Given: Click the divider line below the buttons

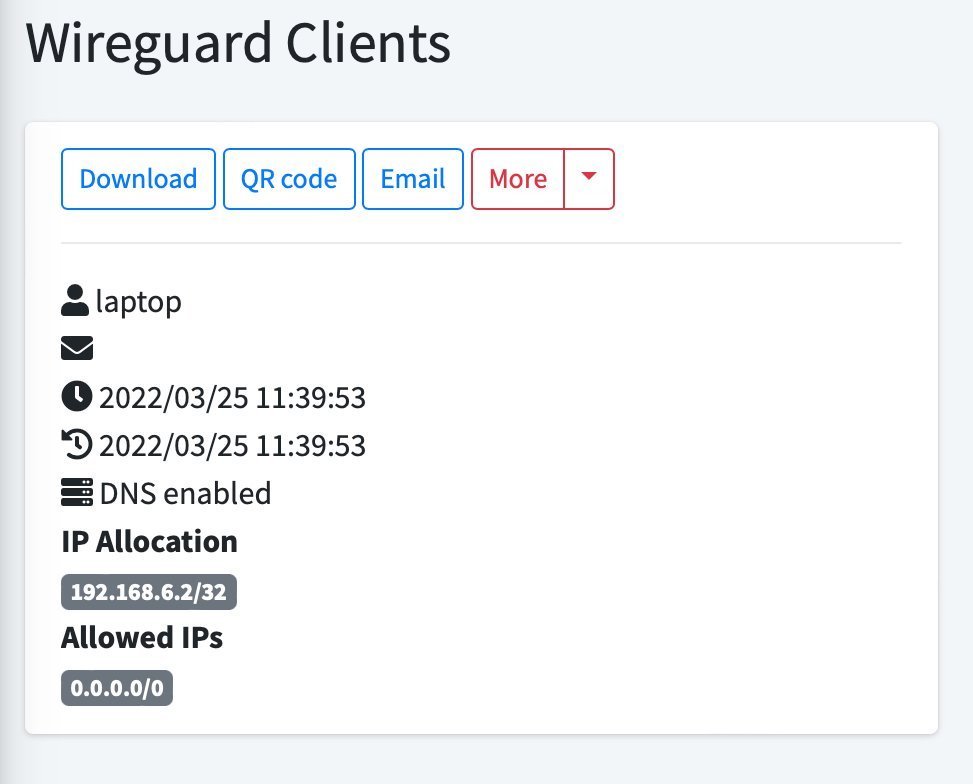Looking at the screenshot, I should click(x=481, y=243).
